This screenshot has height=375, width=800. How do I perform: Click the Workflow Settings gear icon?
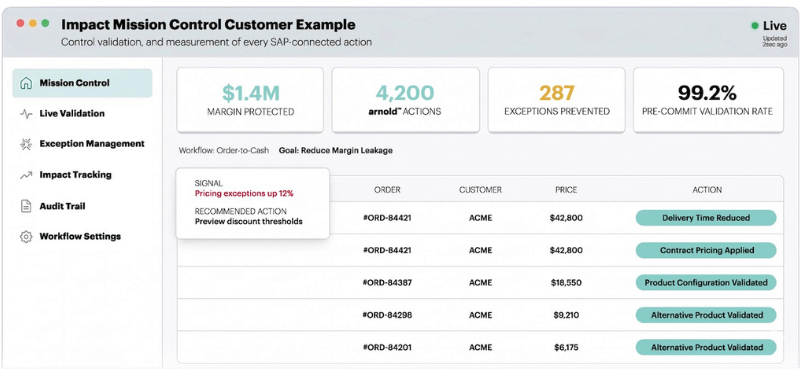[26, 237]
